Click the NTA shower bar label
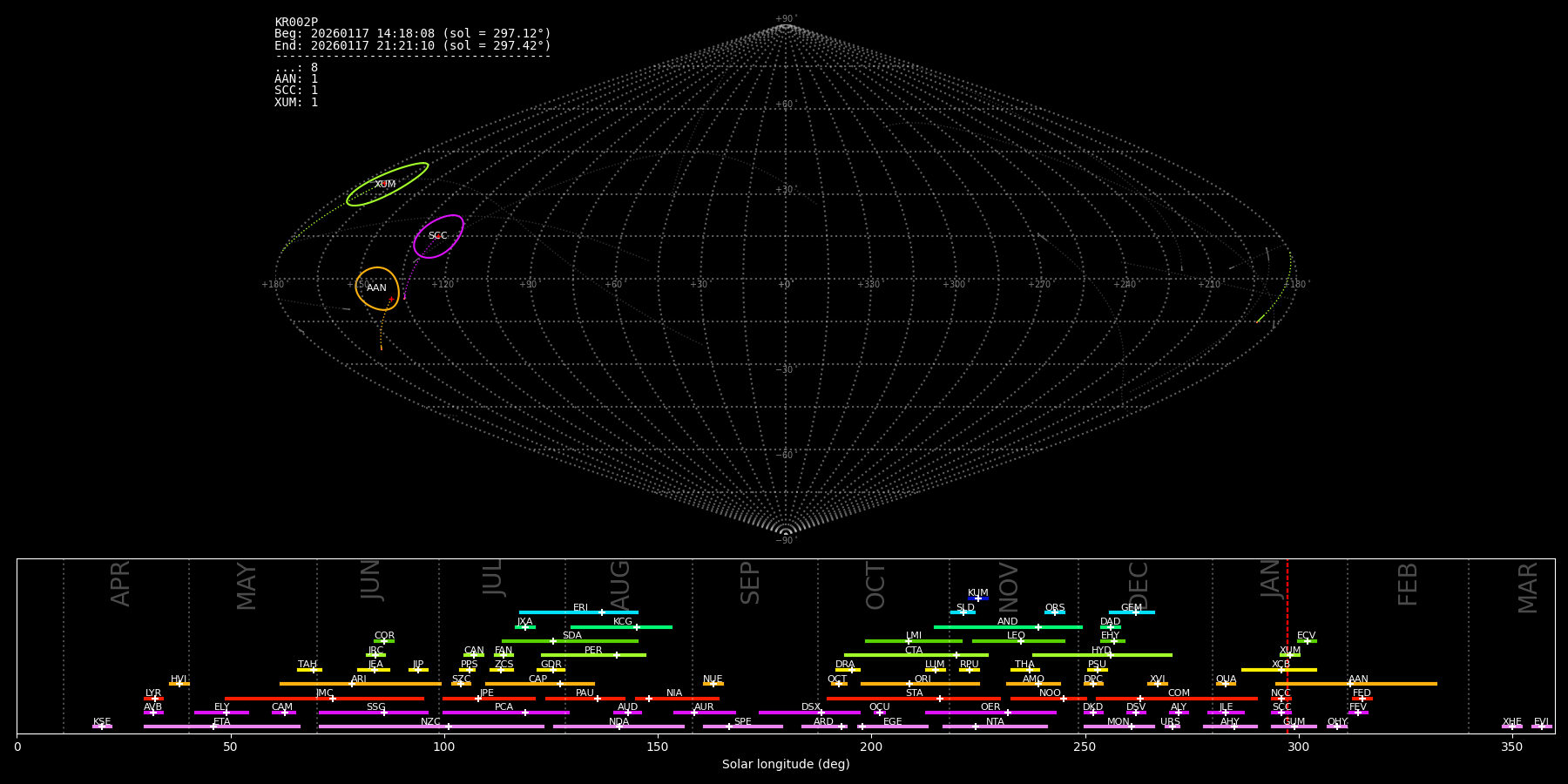Viewport: 1568px width, 784px height. click(995, 722)
